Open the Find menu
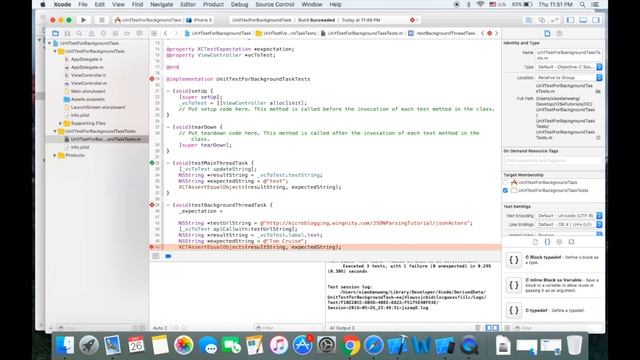The image size is (640, 360). (x=137, y=4)
